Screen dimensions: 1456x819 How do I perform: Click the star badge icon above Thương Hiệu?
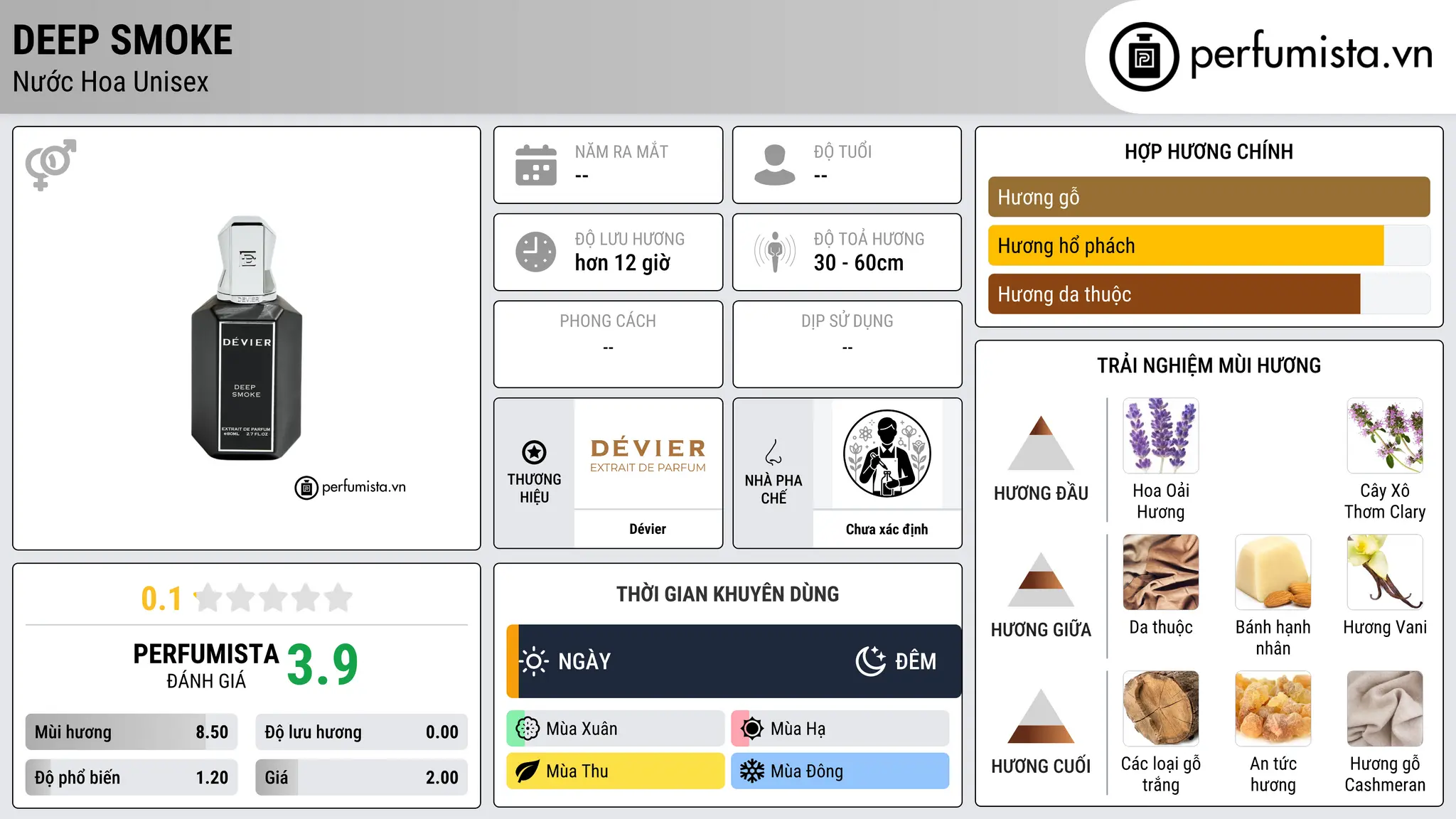534,452
